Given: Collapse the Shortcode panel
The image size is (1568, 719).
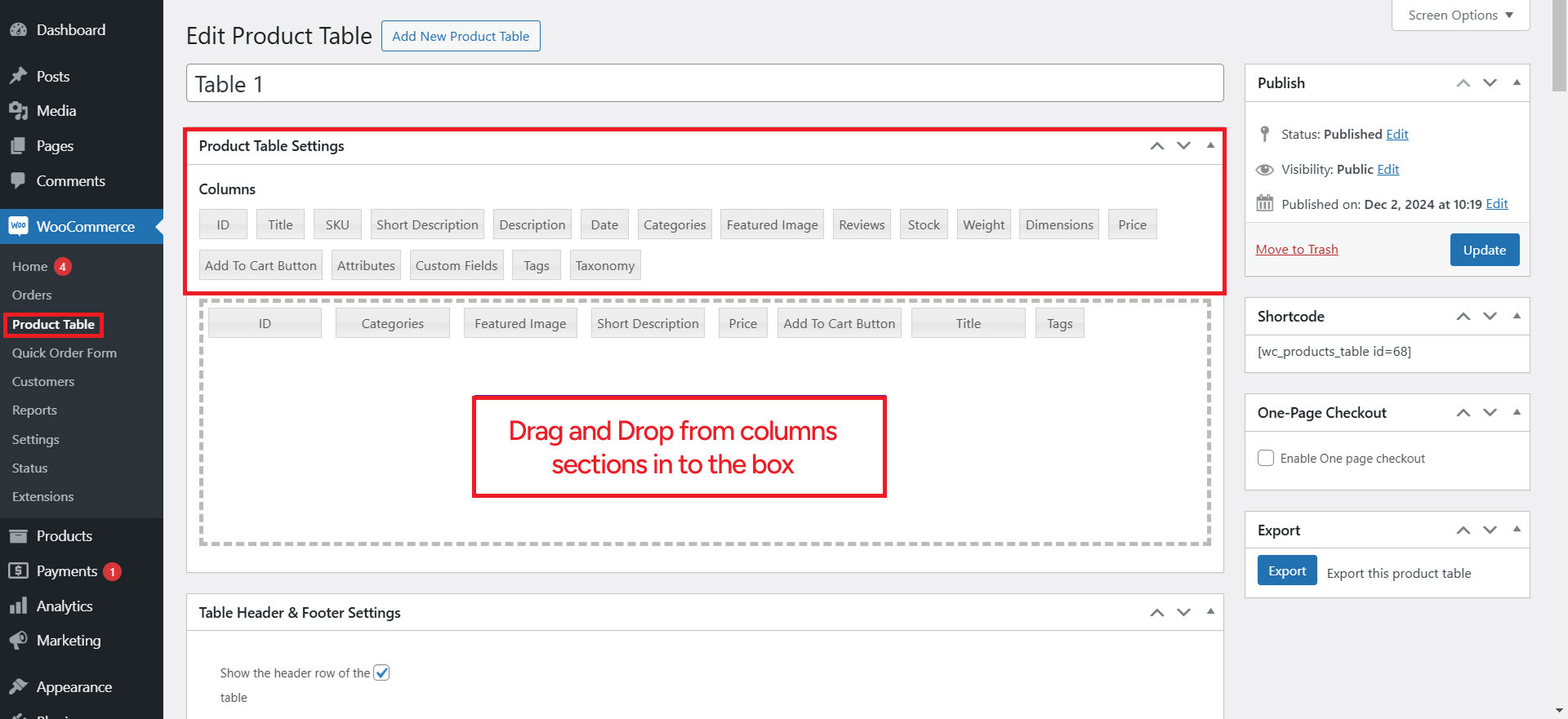Looking at the screenshot, I should point(1517,317).
